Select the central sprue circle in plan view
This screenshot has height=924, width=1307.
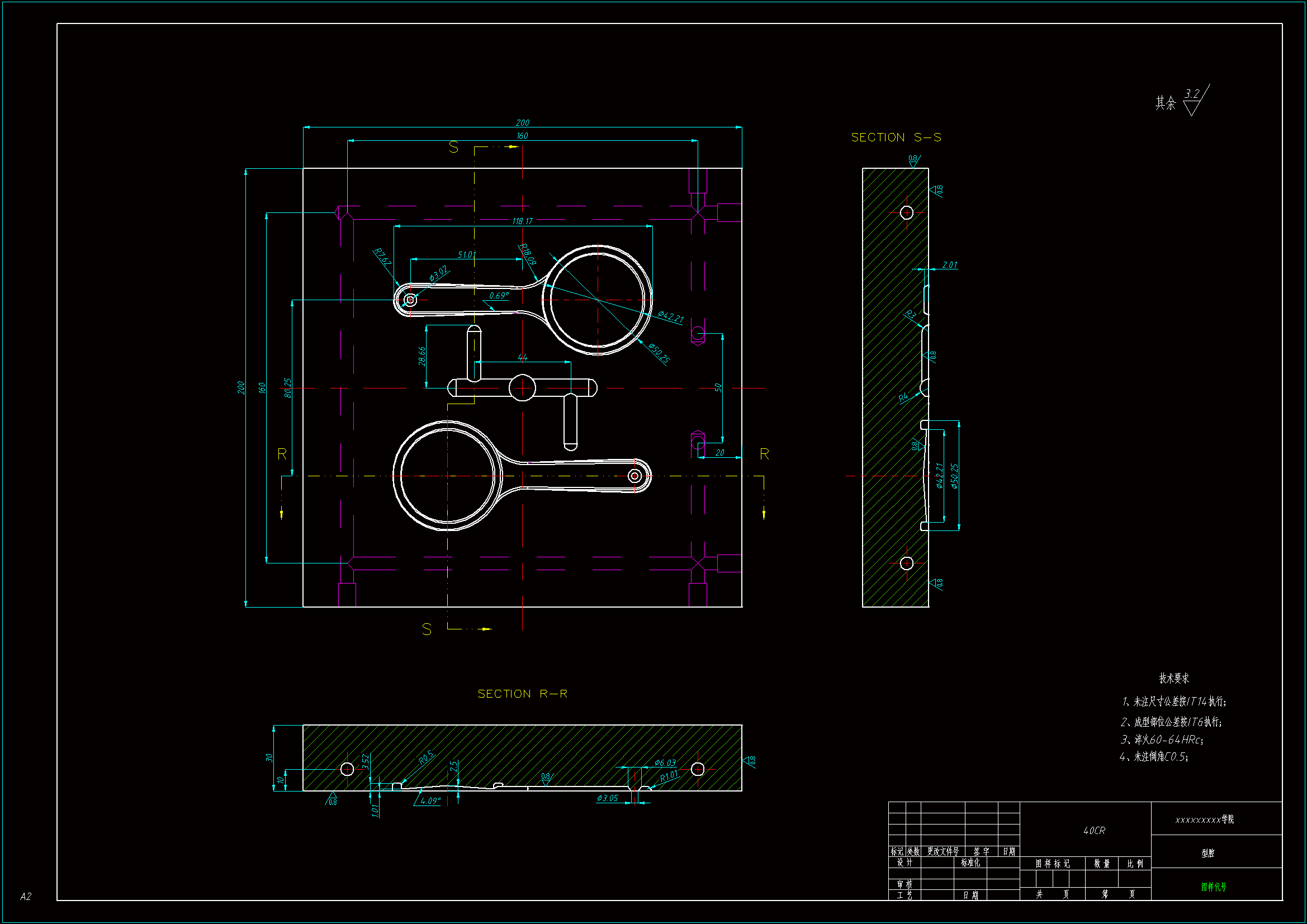click(x=522, y=388)
